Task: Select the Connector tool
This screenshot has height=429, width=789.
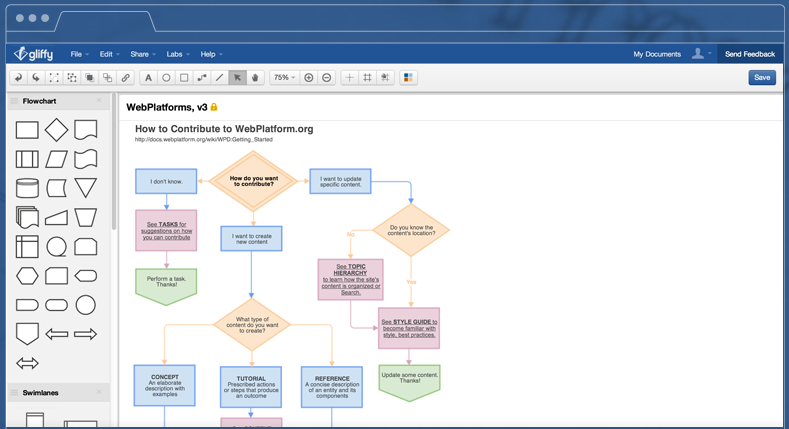Action: click(x=202, y=77)
